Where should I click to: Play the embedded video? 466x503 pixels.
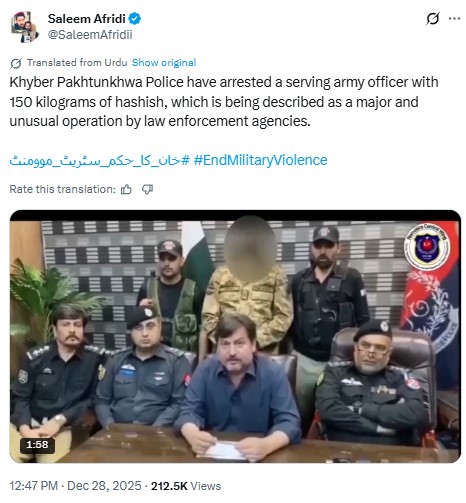tap(235, 336)
